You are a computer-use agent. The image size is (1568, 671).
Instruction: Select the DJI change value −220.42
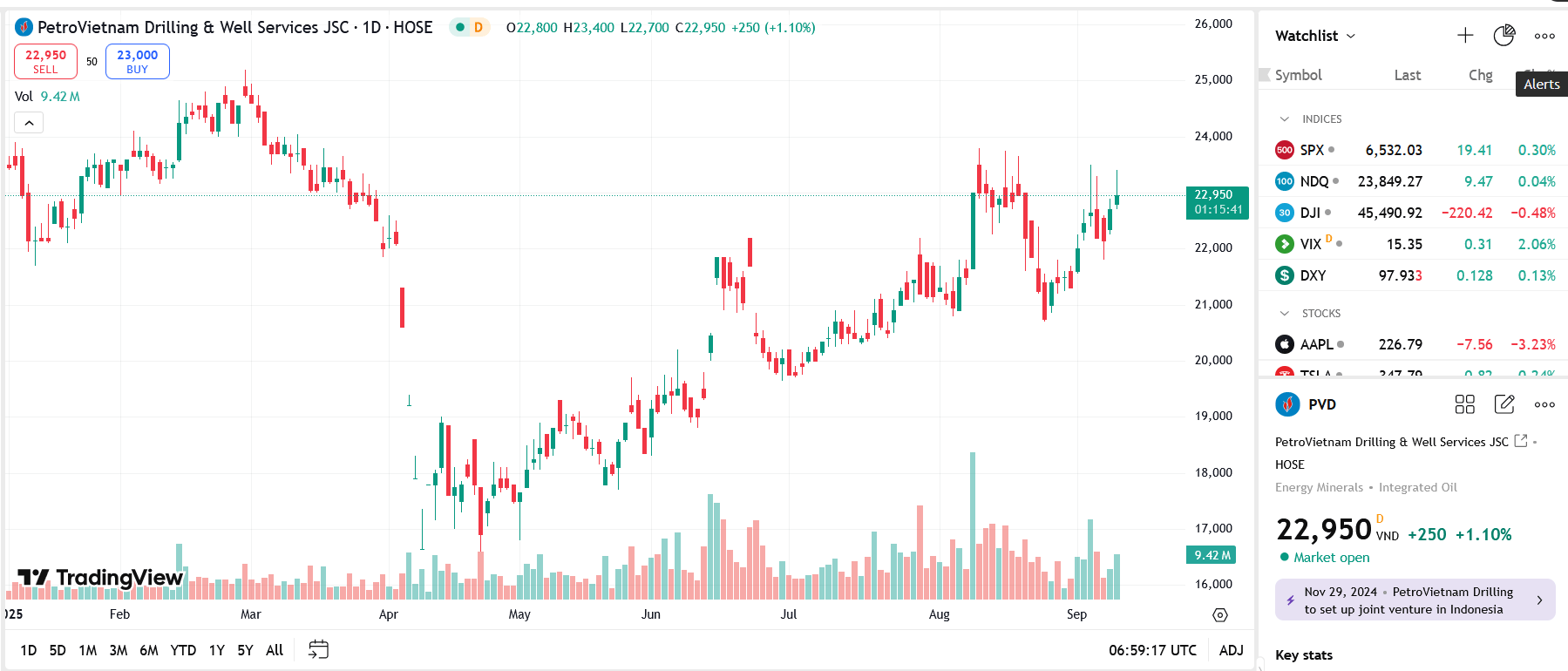point(1467,213)
